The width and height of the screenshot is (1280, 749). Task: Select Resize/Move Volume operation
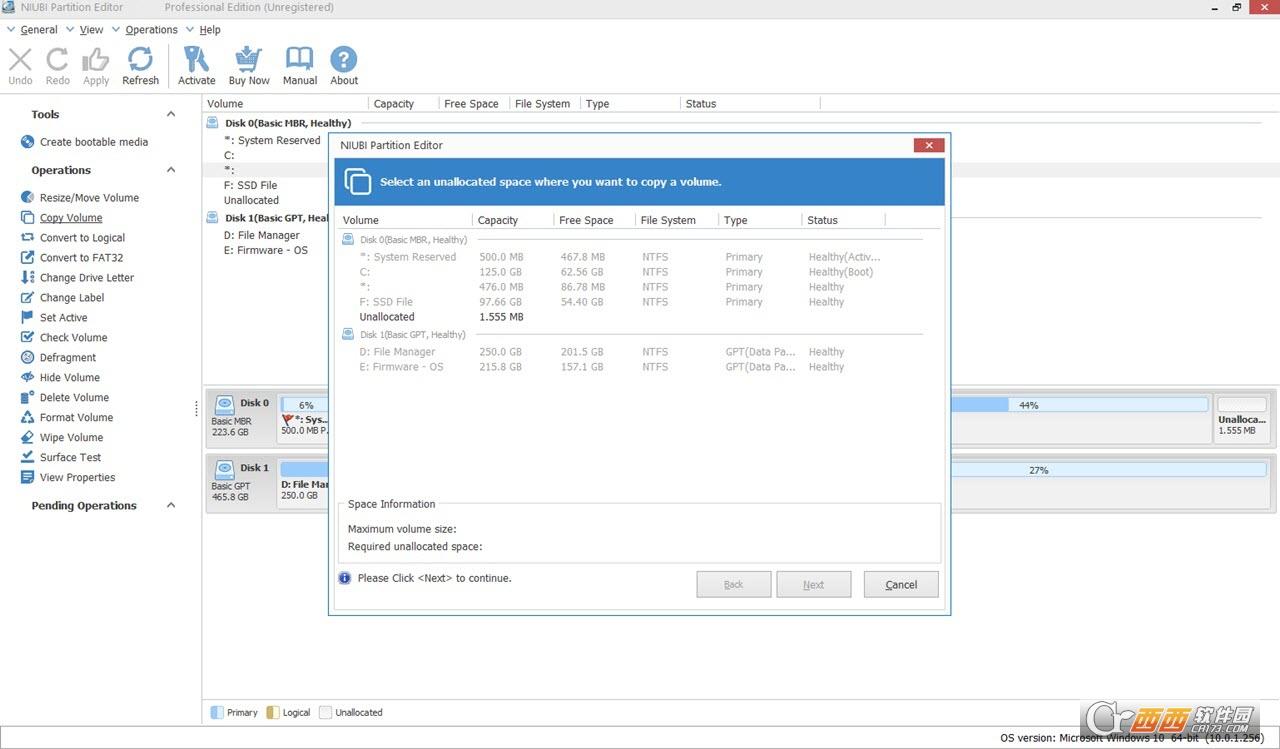point(89,198)
